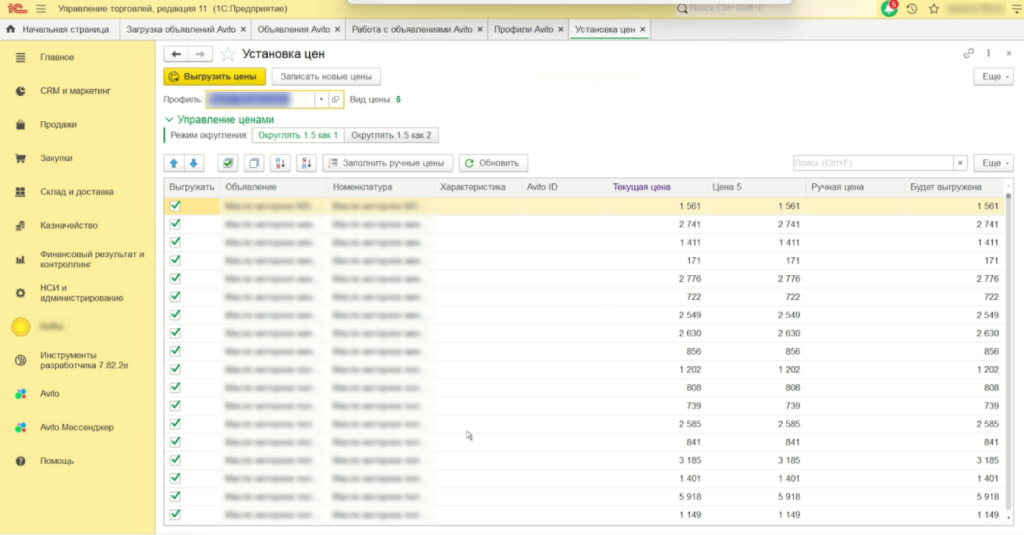The width and height of the screenshot is (1024, 535).
Task: Click the check all rows icon
Action: (x=227, y=163)
